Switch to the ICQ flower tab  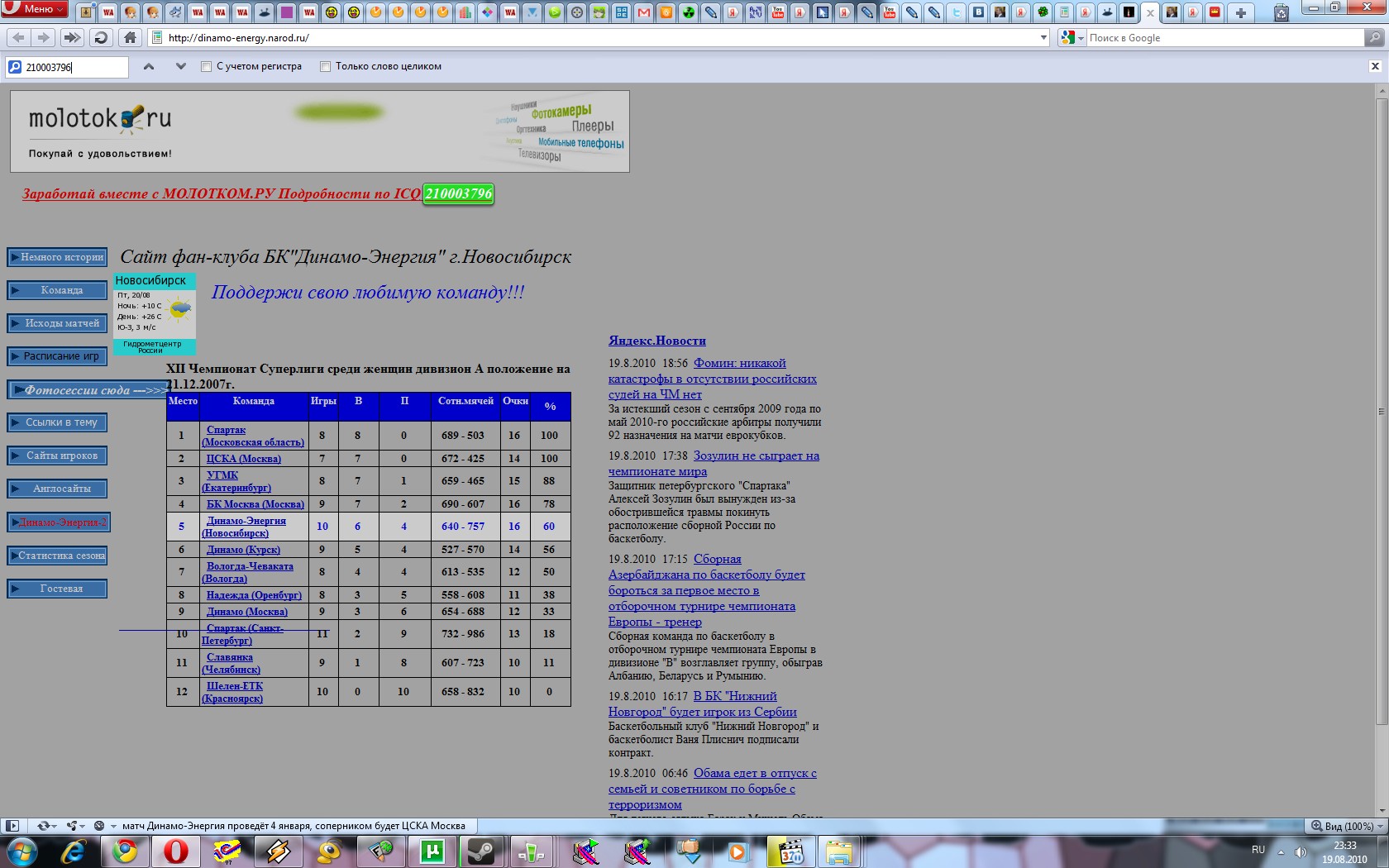tap(1043, 12)
